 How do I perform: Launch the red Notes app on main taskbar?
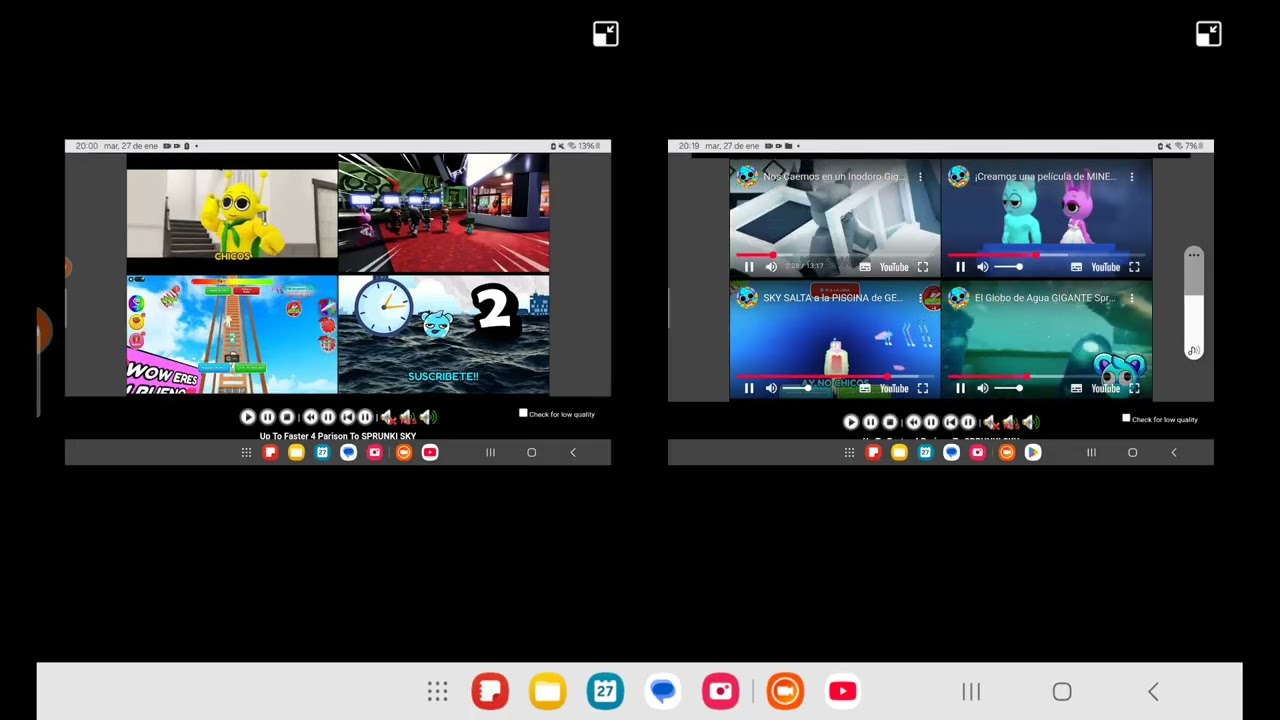pyautogui.click(x=490, y=691)
